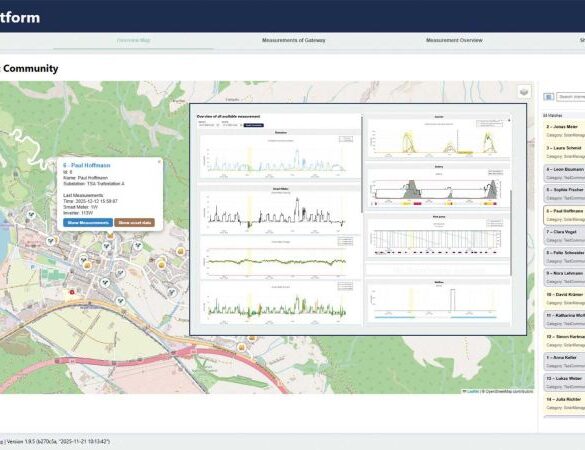Click the right column scrollbar in the overlay
The width and height of the screenshot is (585, 450).
coord(511,233)
